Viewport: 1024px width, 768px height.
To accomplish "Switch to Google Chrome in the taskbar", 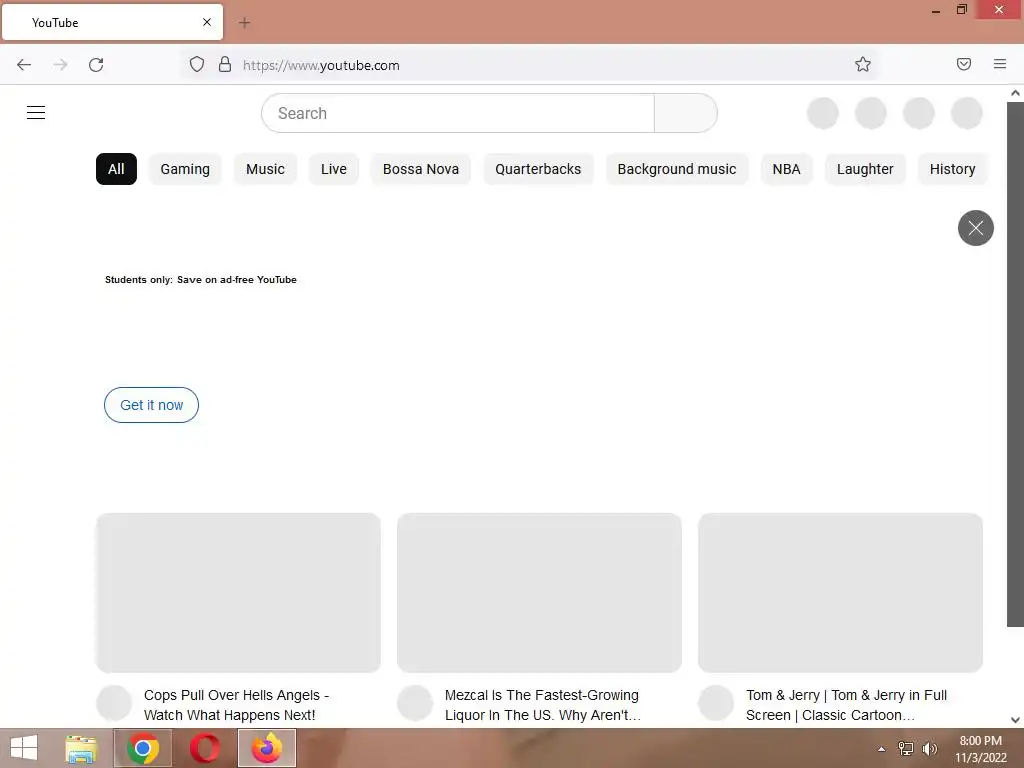I will [143, 748].
